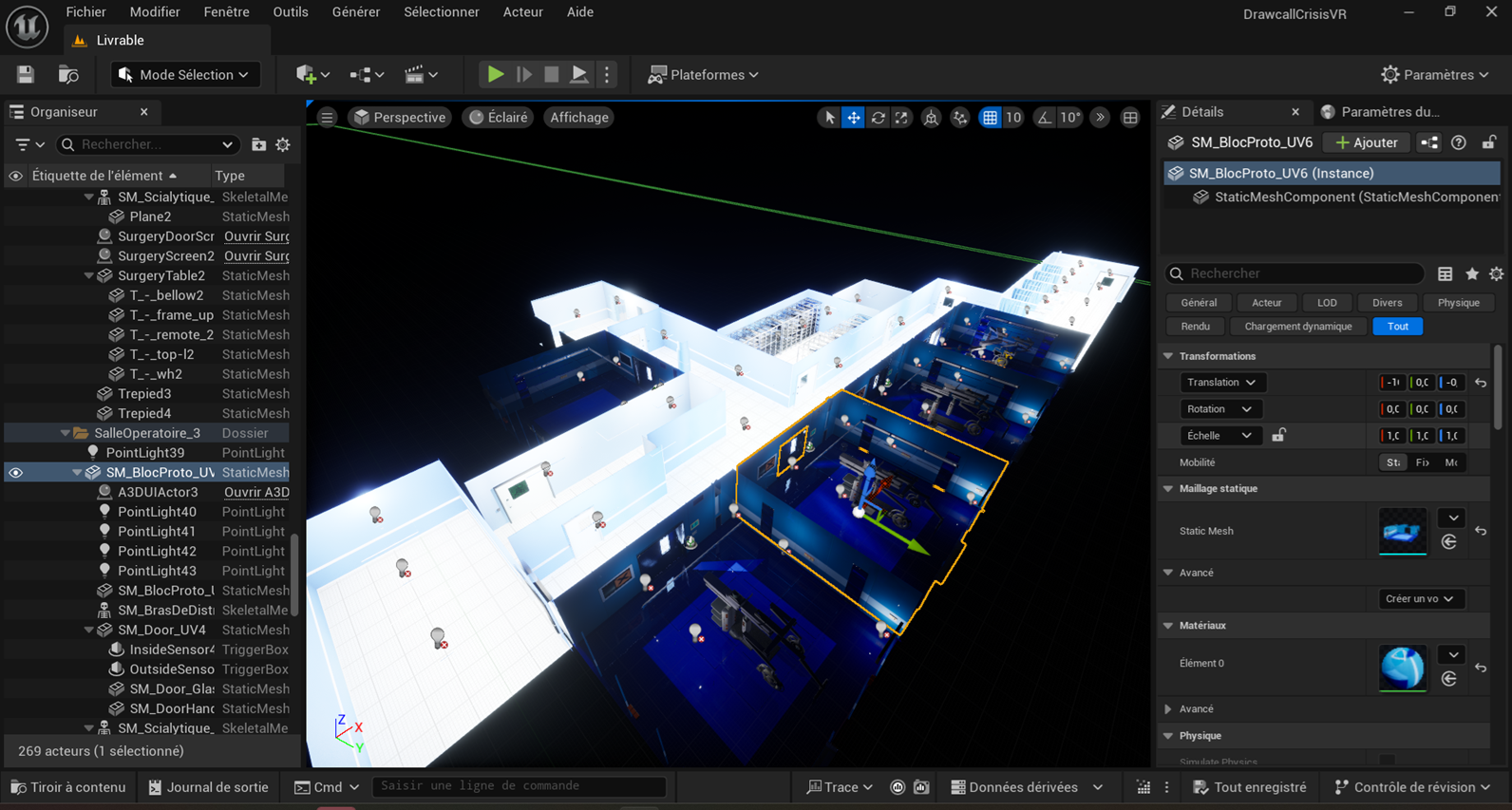1512x810 pixels.
Task: Click the Élément 0 material sphere thumbnail
Action: (x=1403, y=668)
